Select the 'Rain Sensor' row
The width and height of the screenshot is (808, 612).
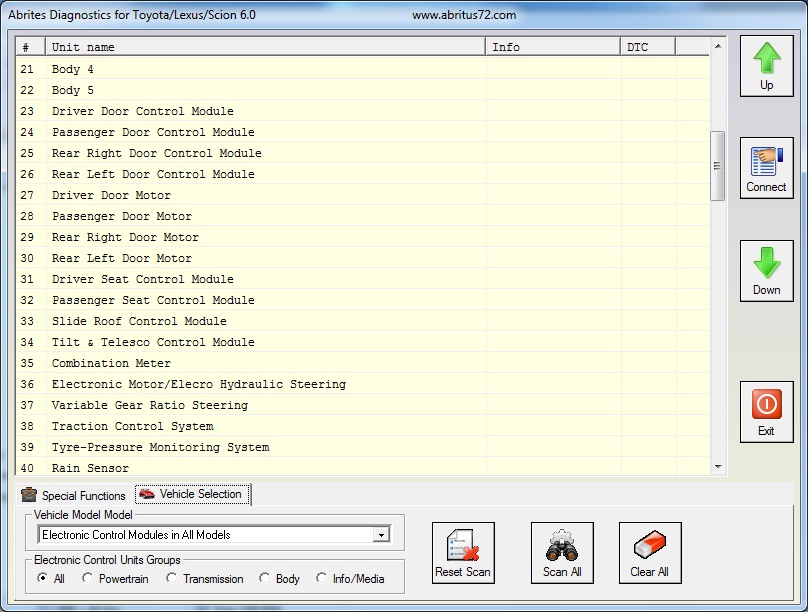tap(363, 467)
